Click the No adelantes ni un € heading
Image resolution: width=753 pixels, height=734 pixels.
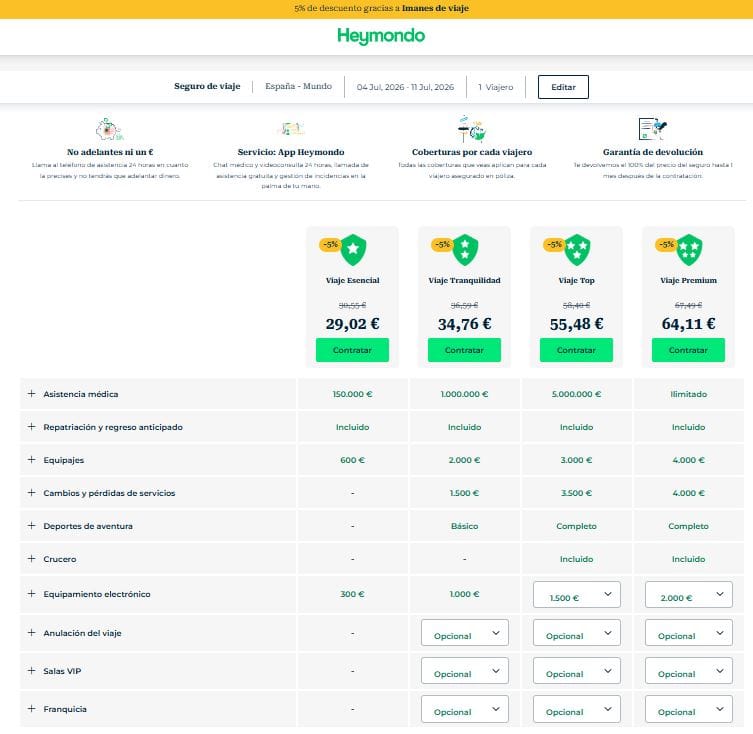[110, 152]
